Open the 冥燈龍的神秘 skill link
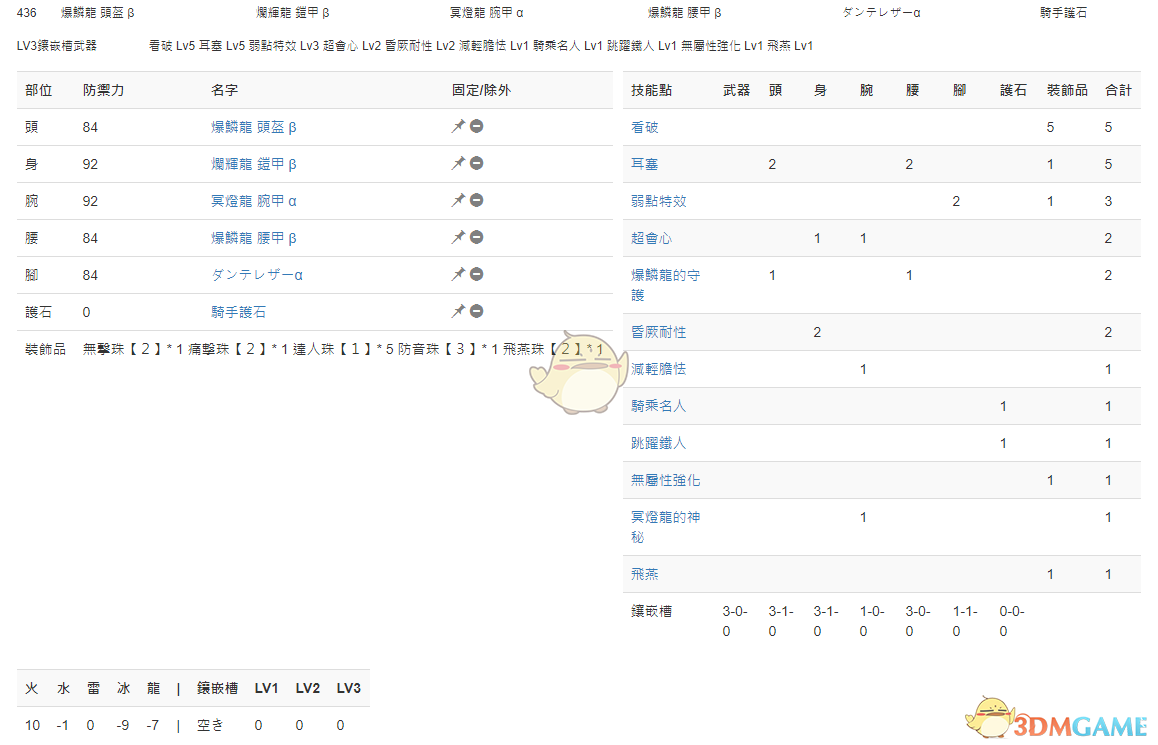The image size is (1158, 745). pyautogui.click(x=665, y=526)
